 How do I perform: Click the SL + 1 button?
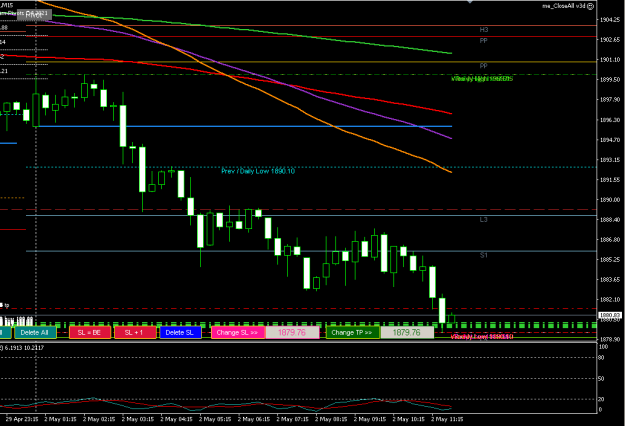tap(135, 332)
